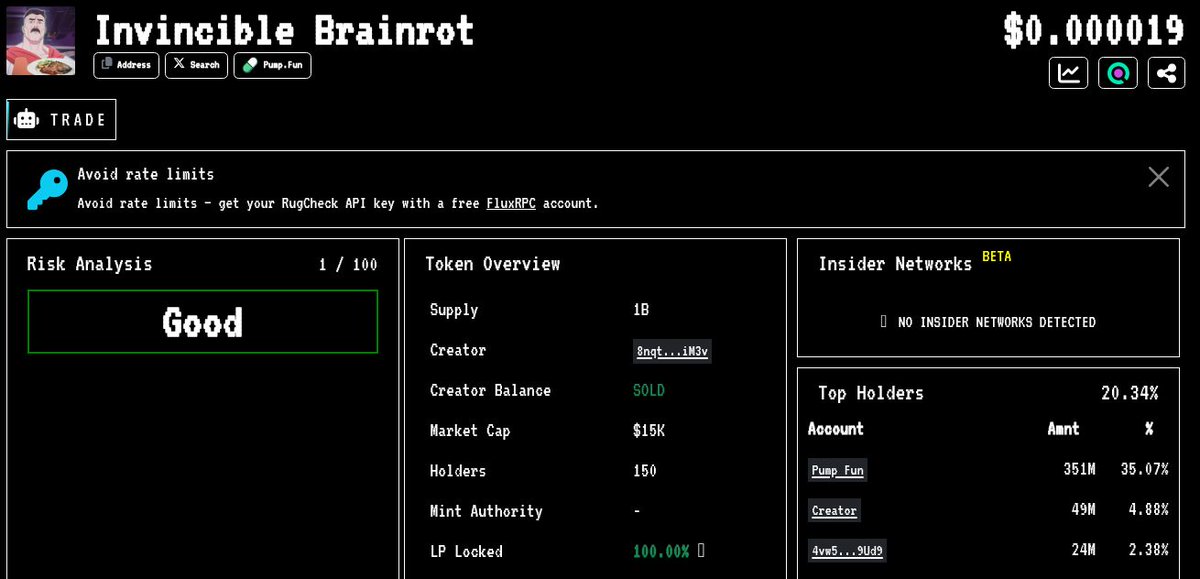Image resolution: width=1200 pixels, height=579 pixels.
Task: Click the 4vw5...9Ud9 percentage 2.38%
Action: click(1147, 549)
